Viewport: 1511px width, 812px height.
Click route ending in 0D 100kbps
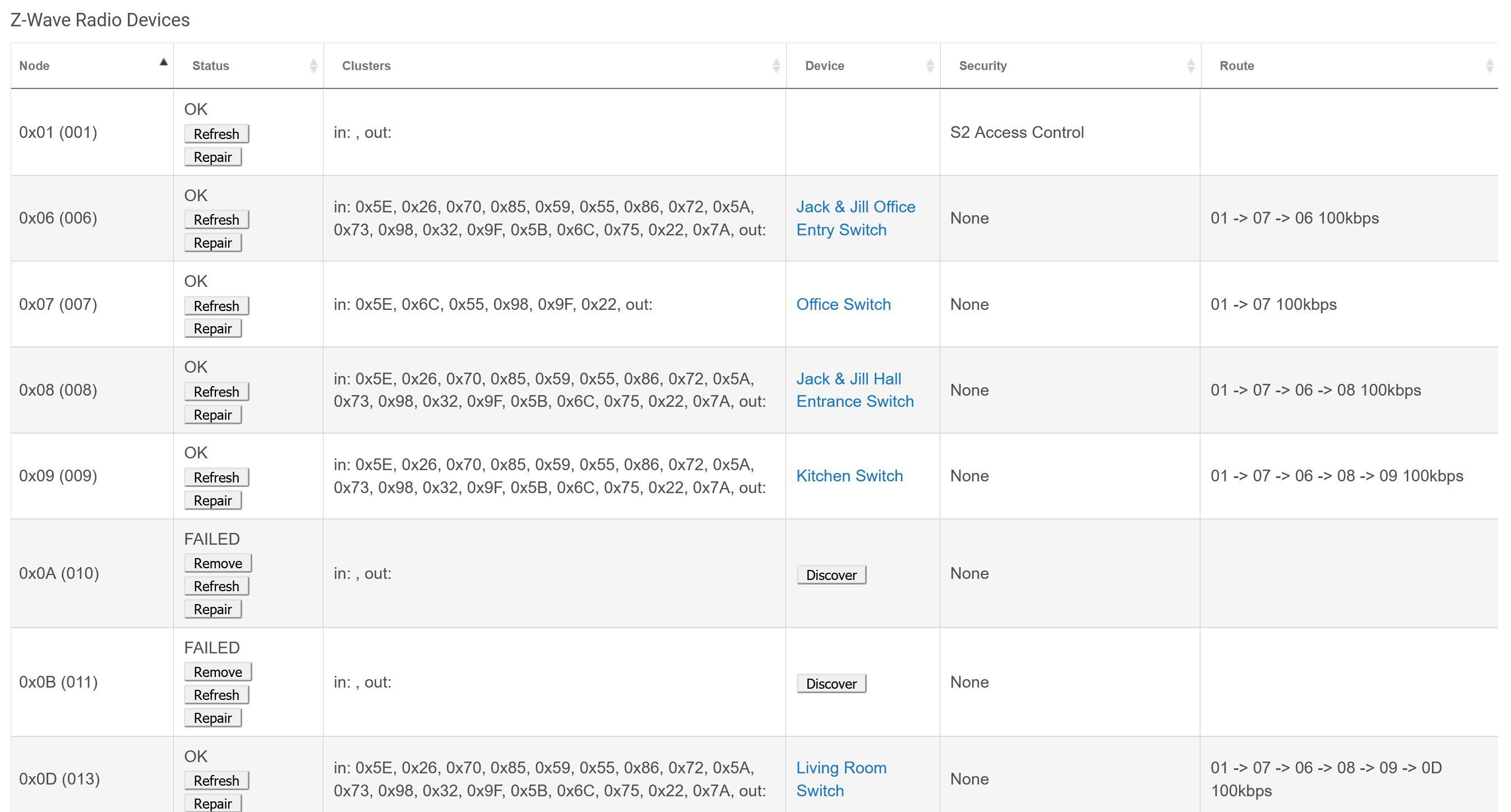coord(1326,778)
